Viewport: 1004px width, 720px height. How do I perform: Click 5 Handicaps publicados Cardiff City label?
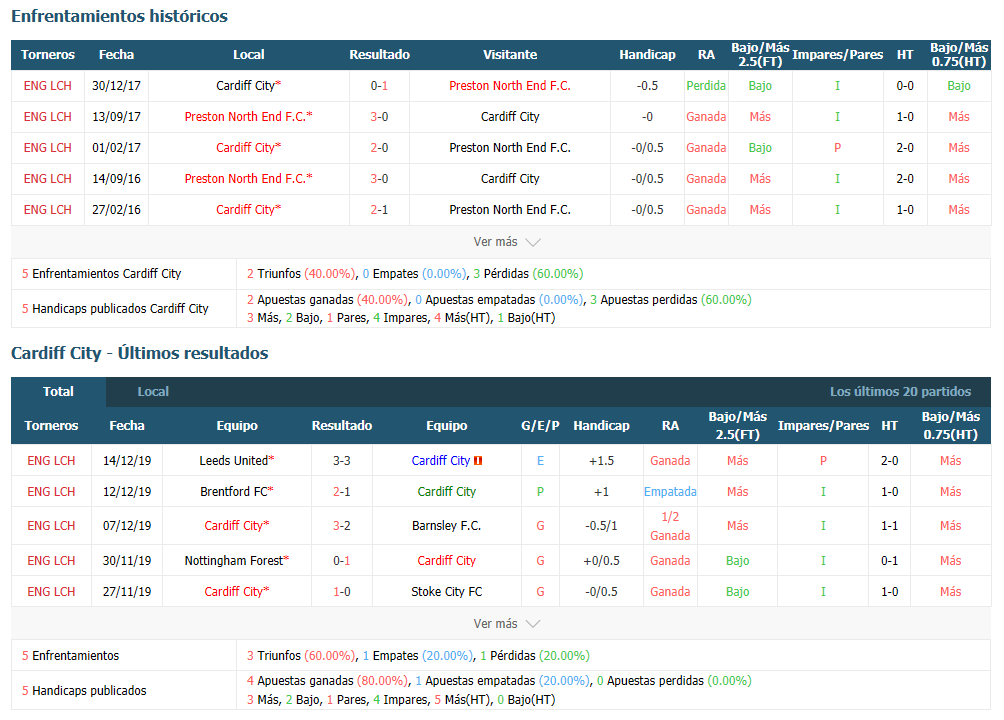[115, 309]
